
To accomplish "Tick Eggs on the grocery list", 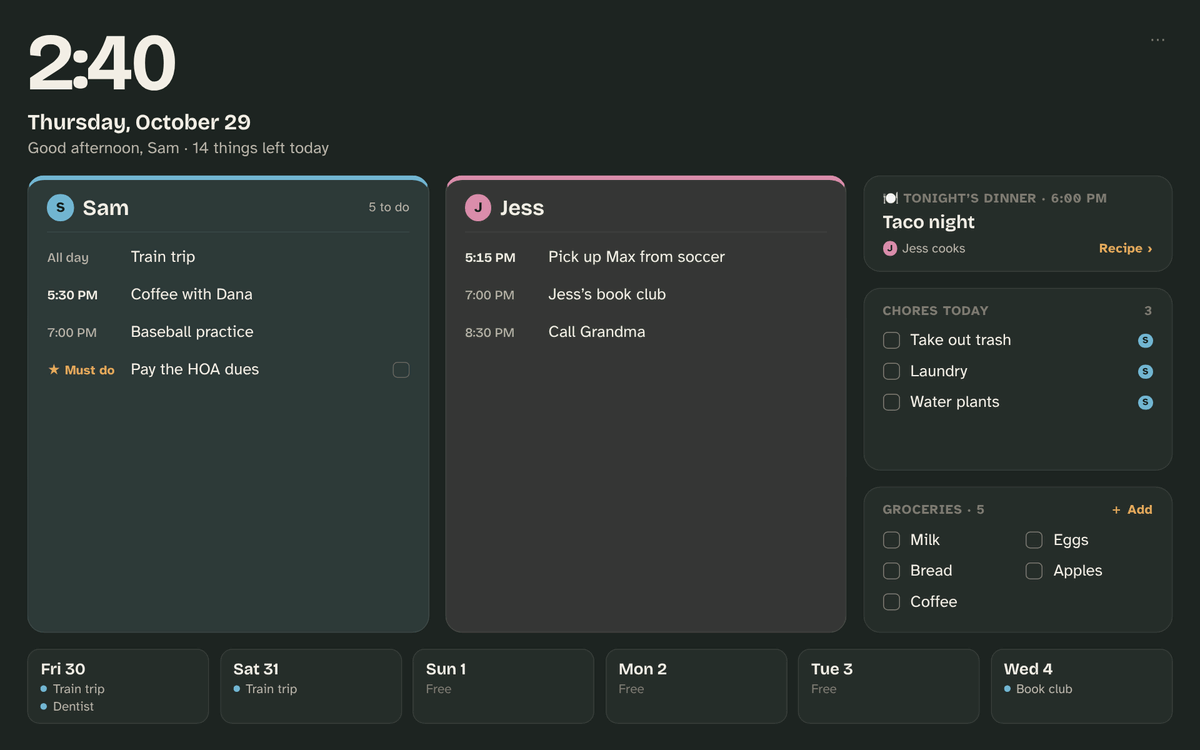I will click(1034, 540).
